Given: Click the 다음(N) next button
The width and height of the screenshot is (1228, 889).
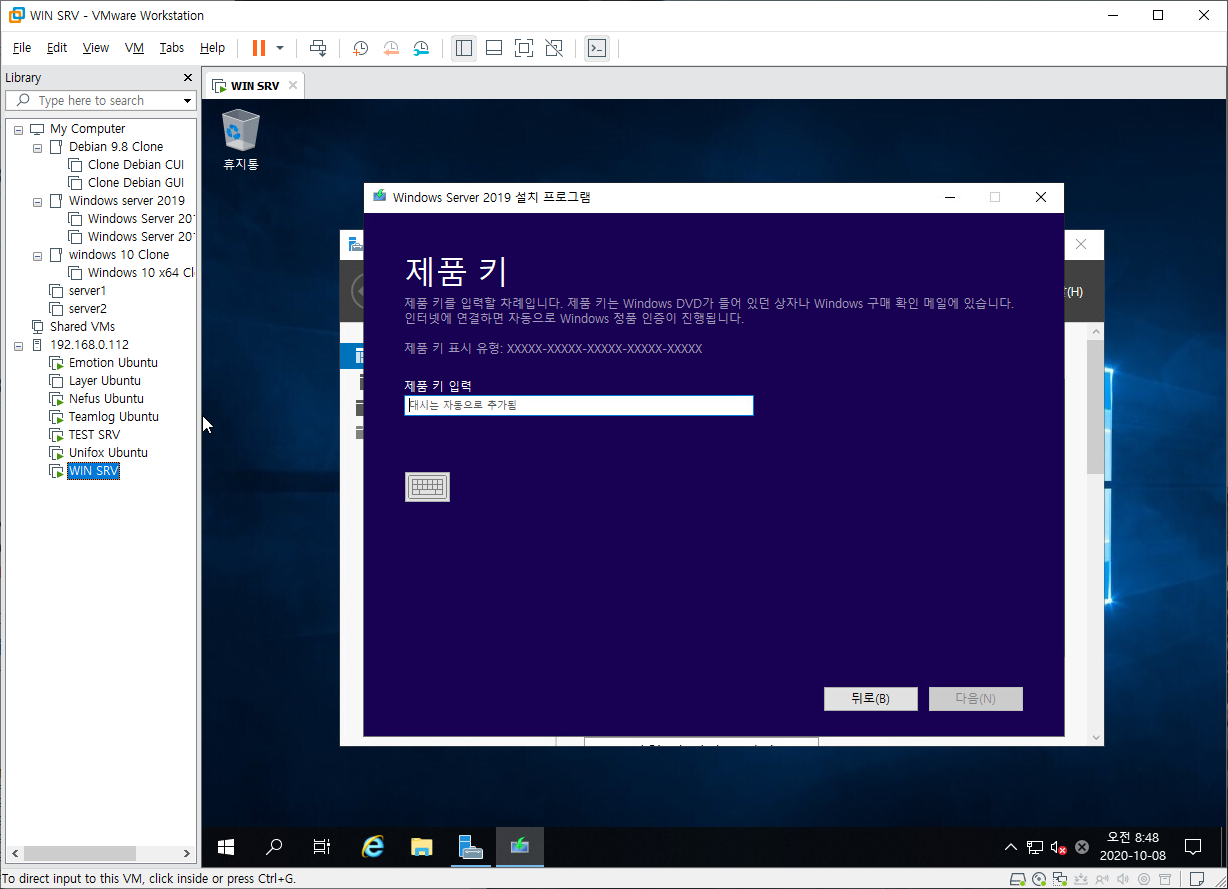Looking at the screenshot, I should [x=975, y=699].
